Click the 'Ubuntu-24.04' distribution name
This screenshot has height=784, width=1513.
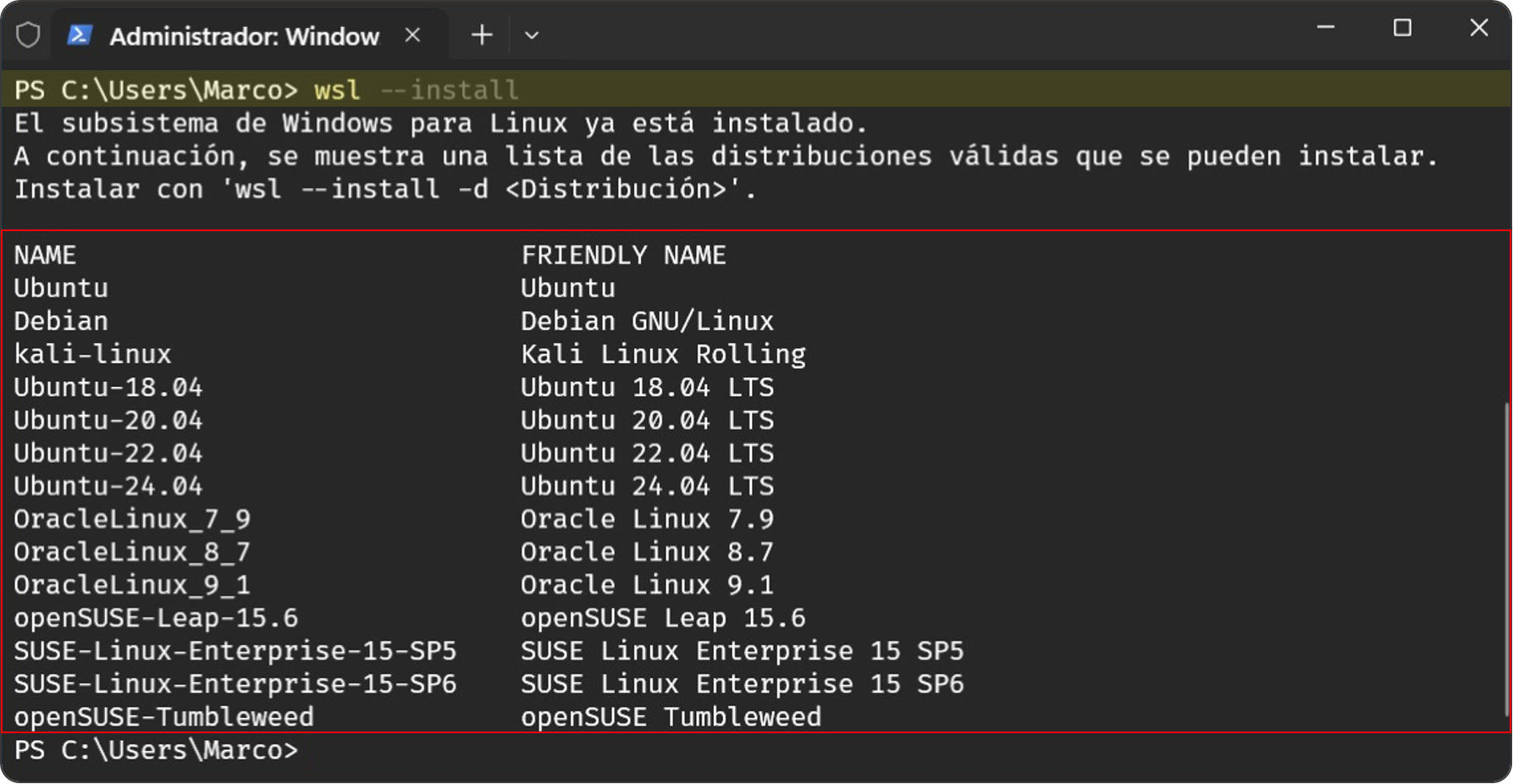pyautogui.click(x=108, y=486)
